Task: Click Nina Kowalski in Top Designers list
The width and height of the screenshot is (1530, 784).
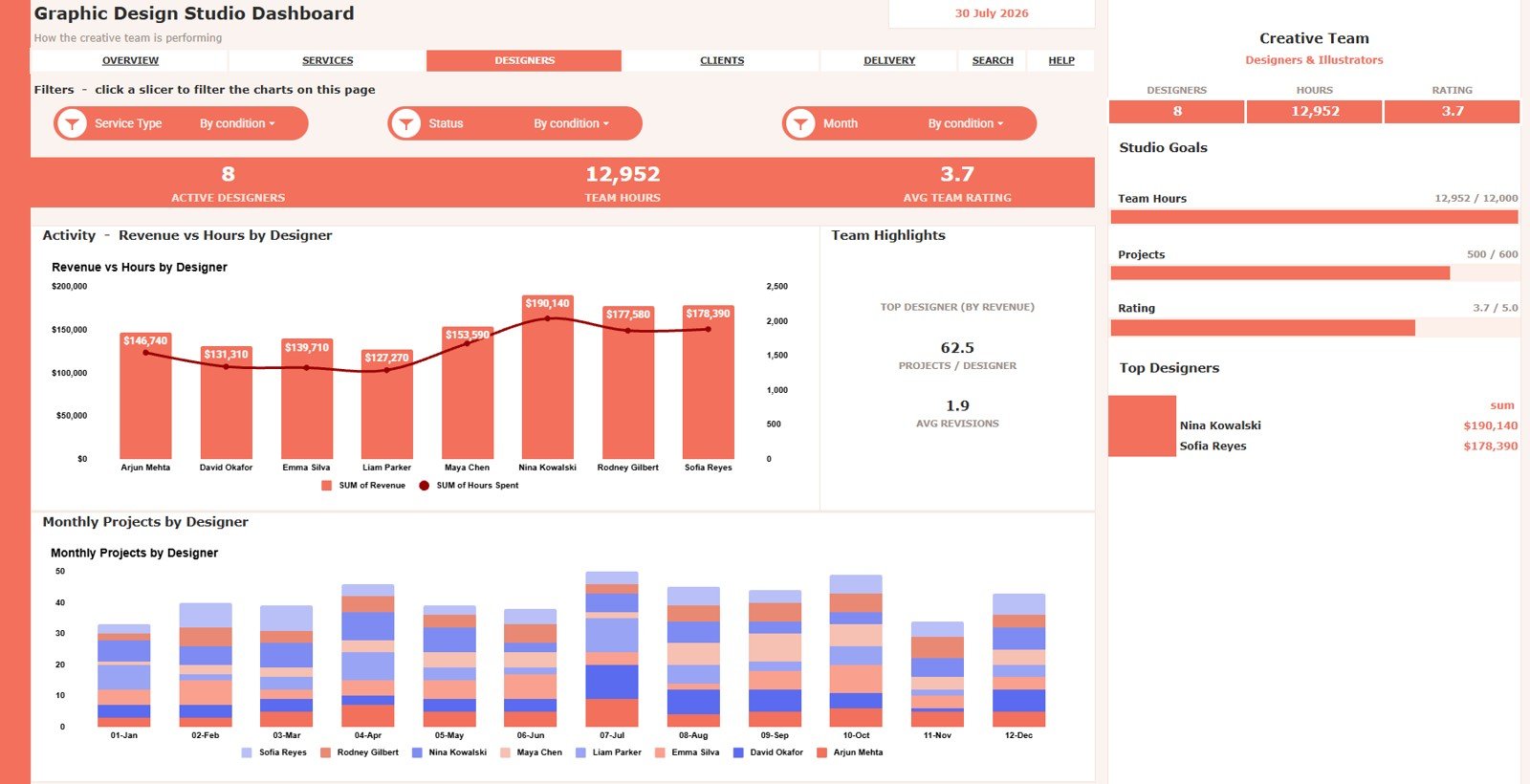Action: (1220, 425)
